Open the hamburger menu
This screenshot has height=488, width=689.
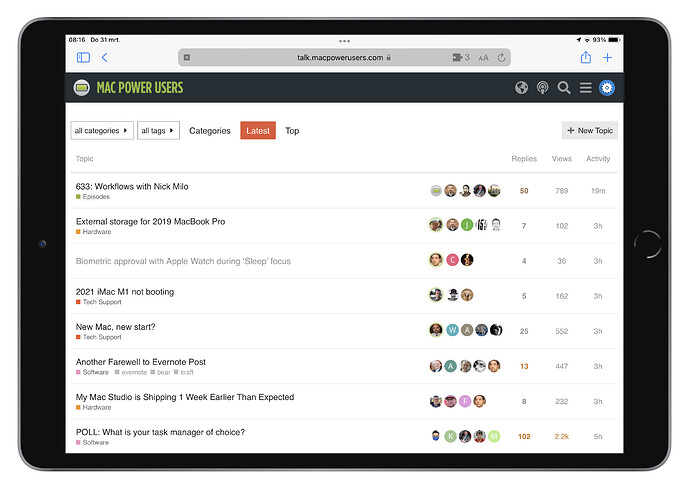pyautogui.click(x=586, y=88)
